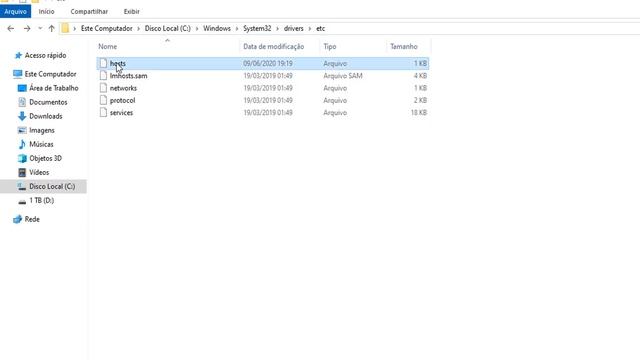Screen dimensions: 640x360
Task: Click the 1 TB (D:) drive icon
Action: (x=22, y=201)
